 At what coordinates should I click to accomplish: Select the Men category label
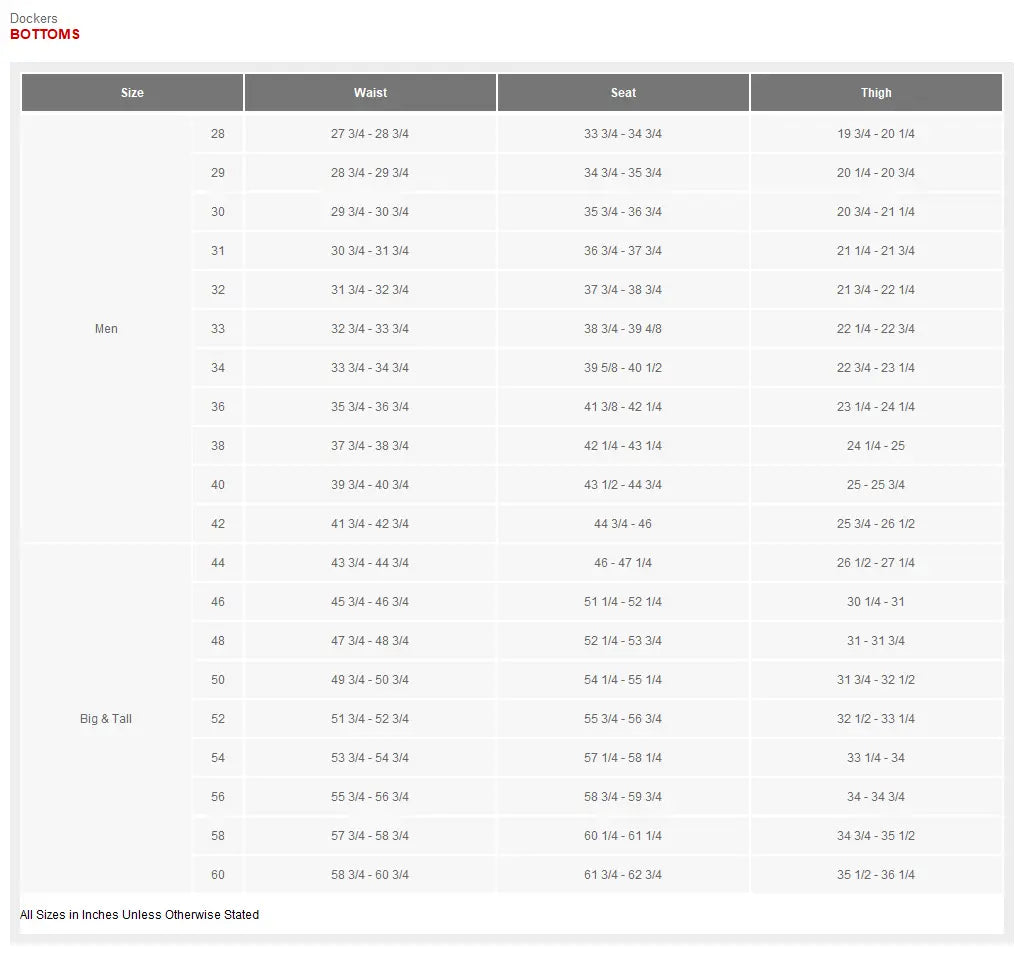pyautogui.click(x=106, y=329)
